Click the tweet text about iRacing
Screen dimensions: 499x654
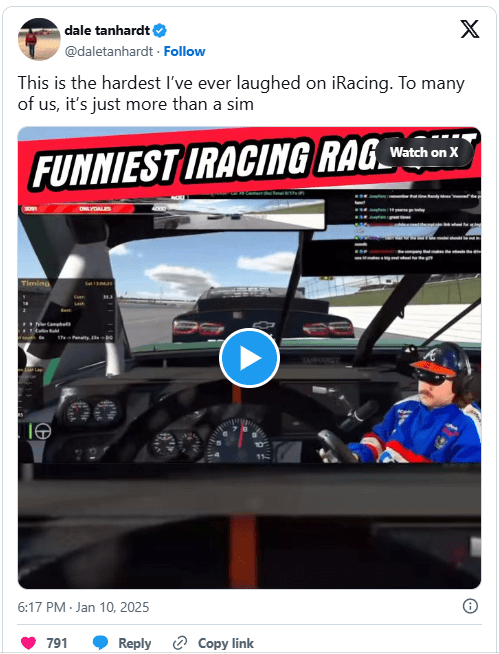[x=241, y=93]
